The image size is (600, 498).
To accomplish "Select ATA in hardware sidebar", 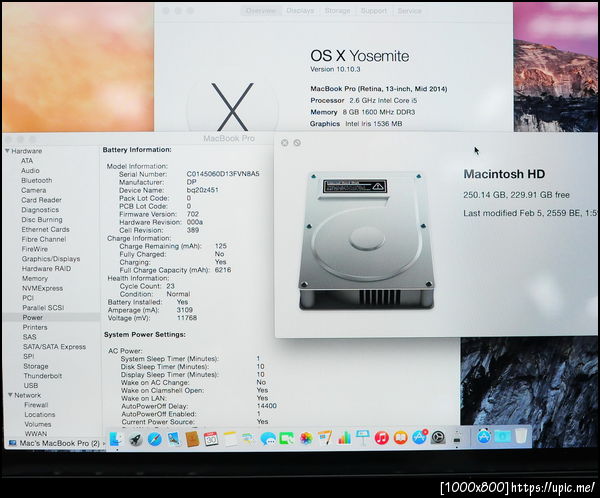I will pos(27,161).
